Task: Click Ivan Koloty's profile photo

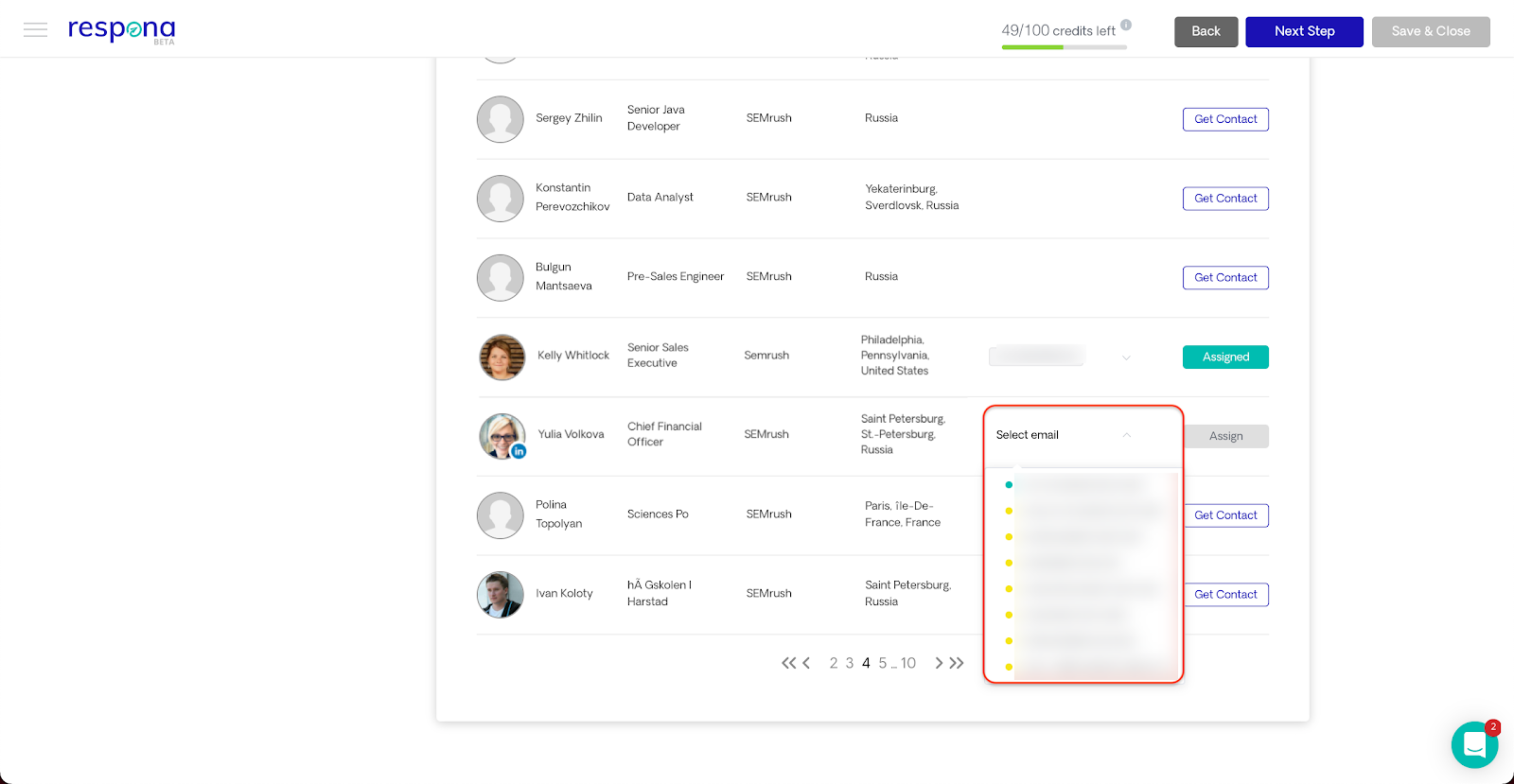Action: tap(501, 595)
